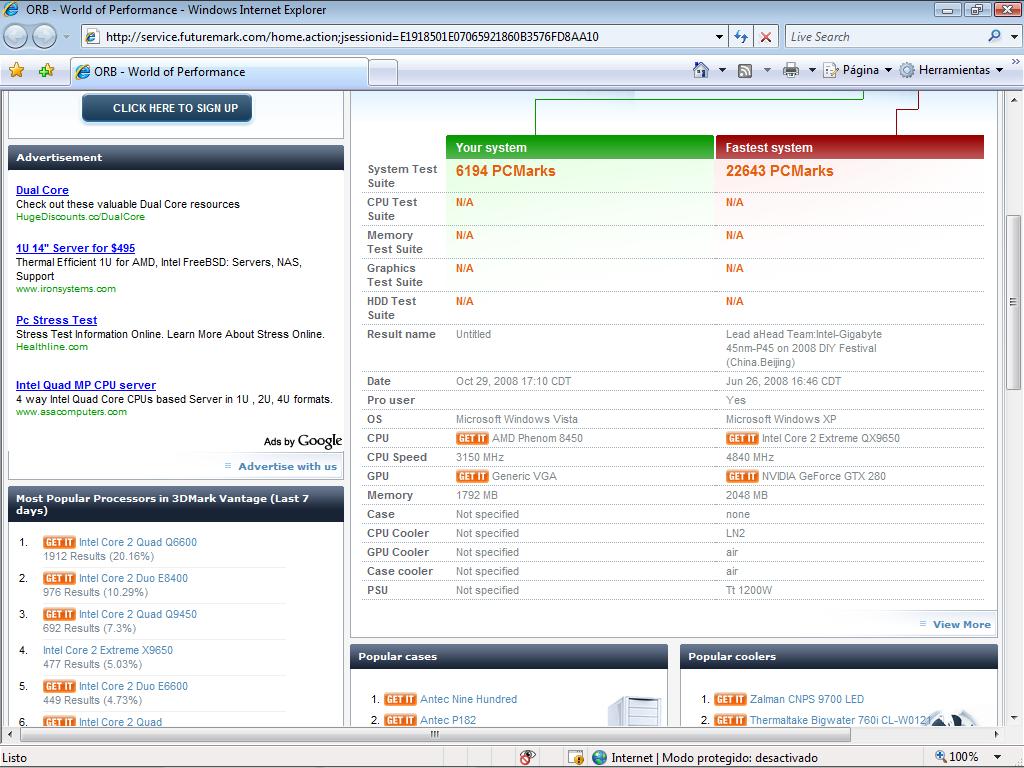
Task: Open the Pc Stress Test ad link
Action: (57, 320)
